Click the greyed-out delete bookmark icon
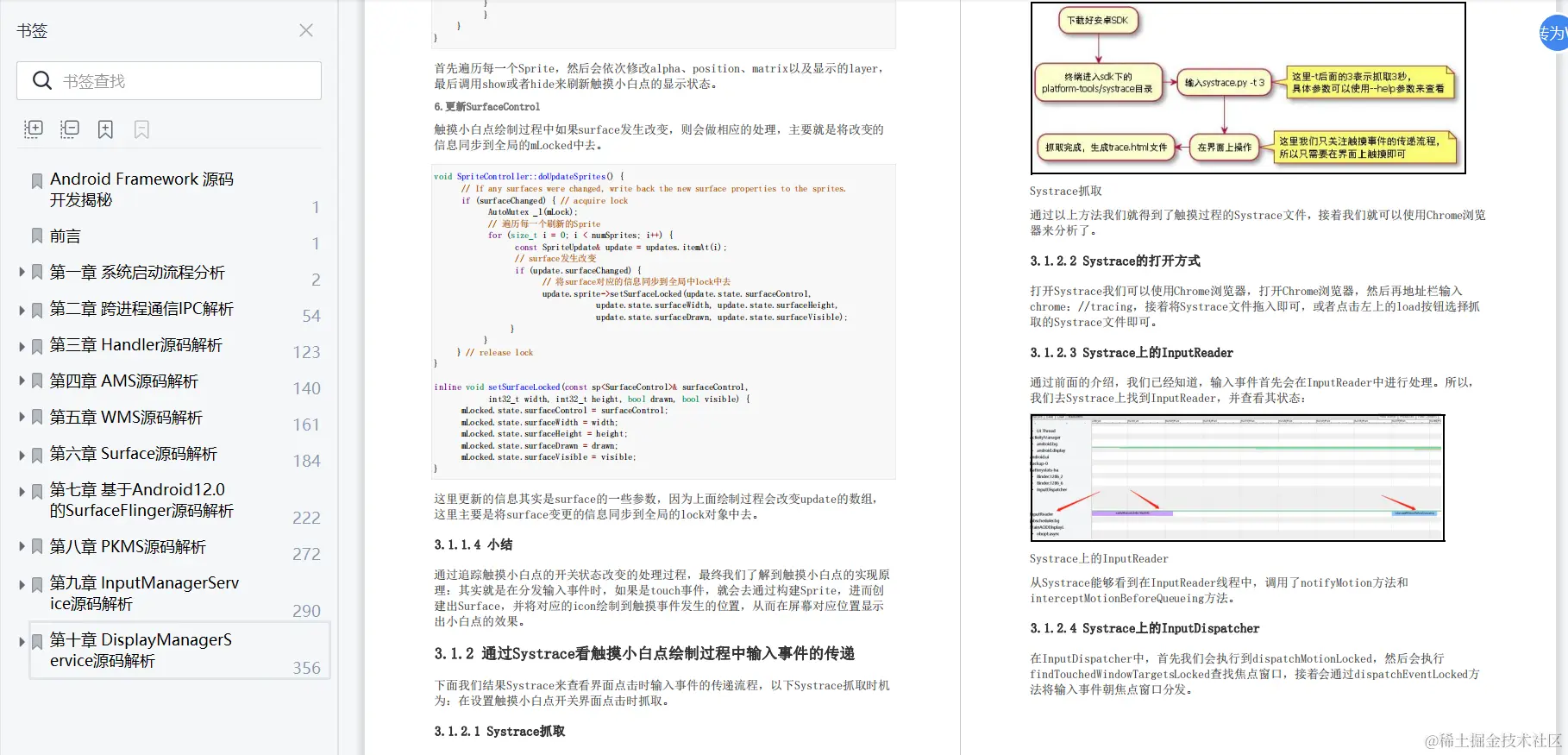The image size is (1568, 755). [141, 129]
